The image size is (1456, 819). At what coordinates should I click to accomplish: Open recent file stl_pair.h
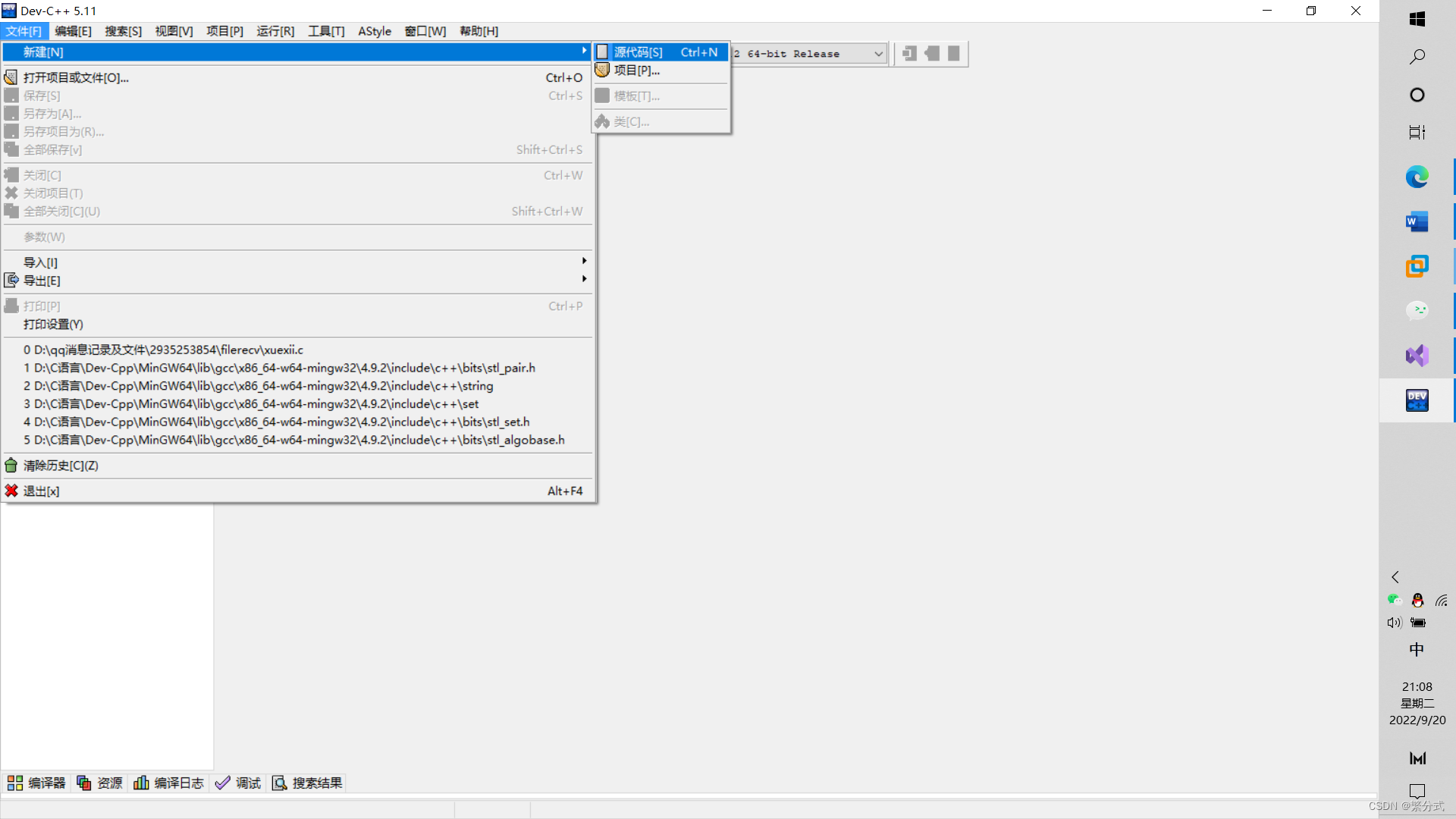pos(279,368)
